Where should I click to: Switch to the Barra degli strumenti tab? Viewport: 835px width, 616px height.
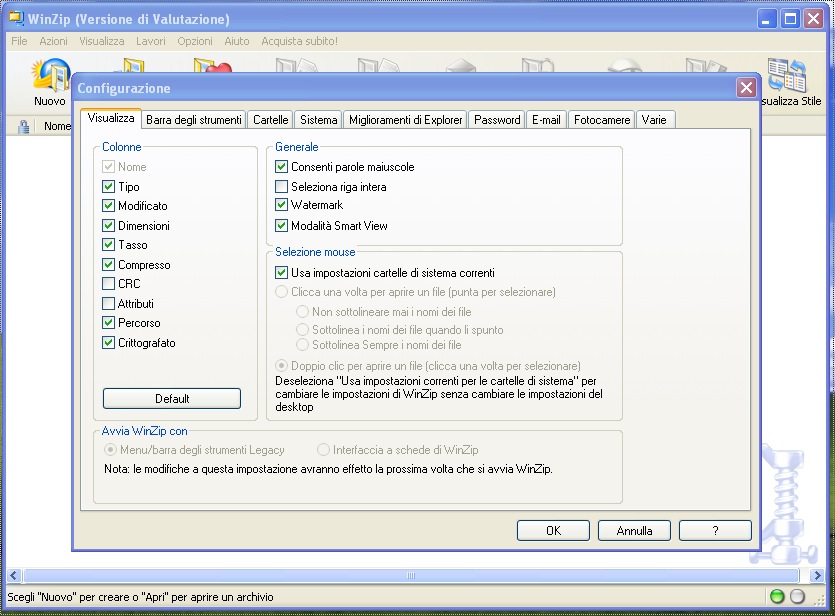click(194, 120)
